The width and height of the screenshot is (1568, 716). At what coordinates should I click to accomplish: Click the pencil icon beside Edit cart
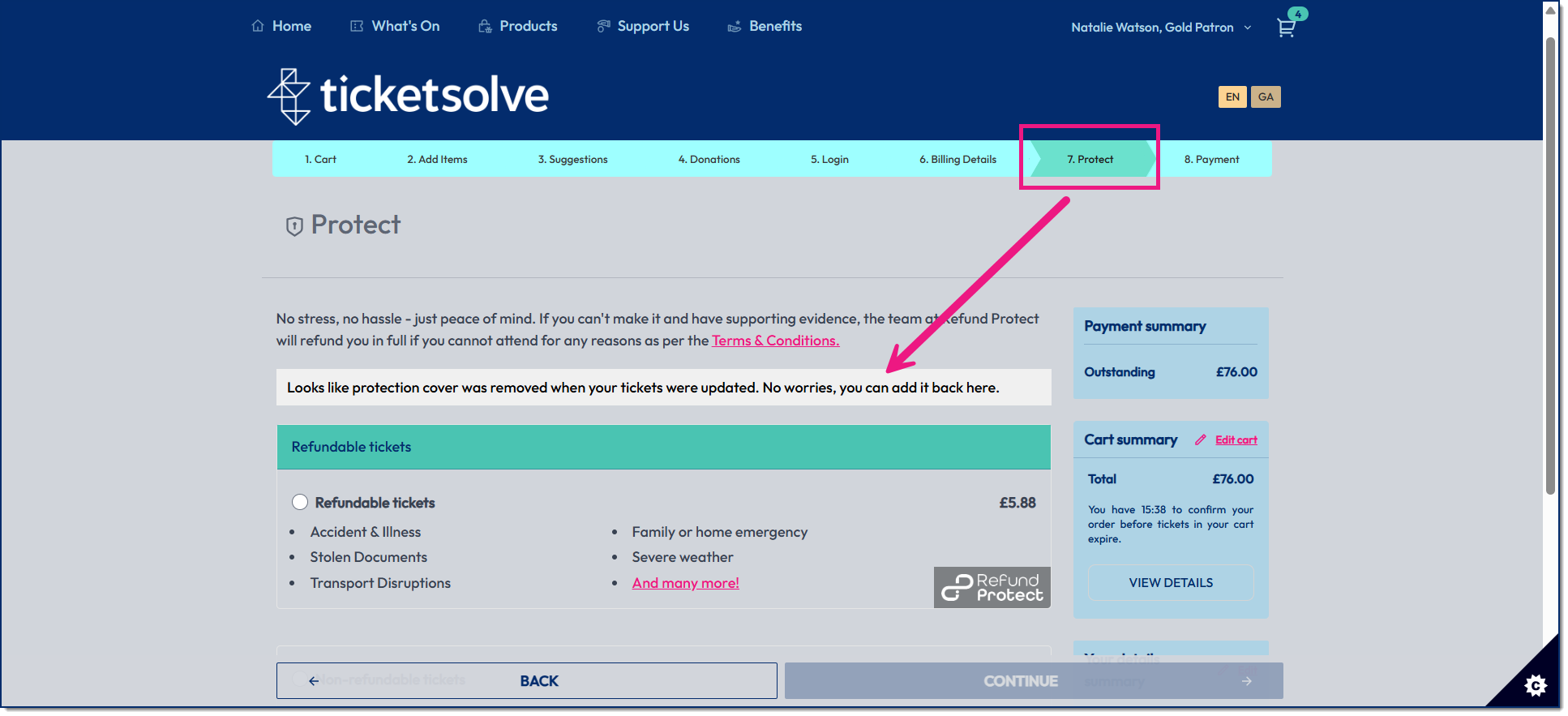1201,439
